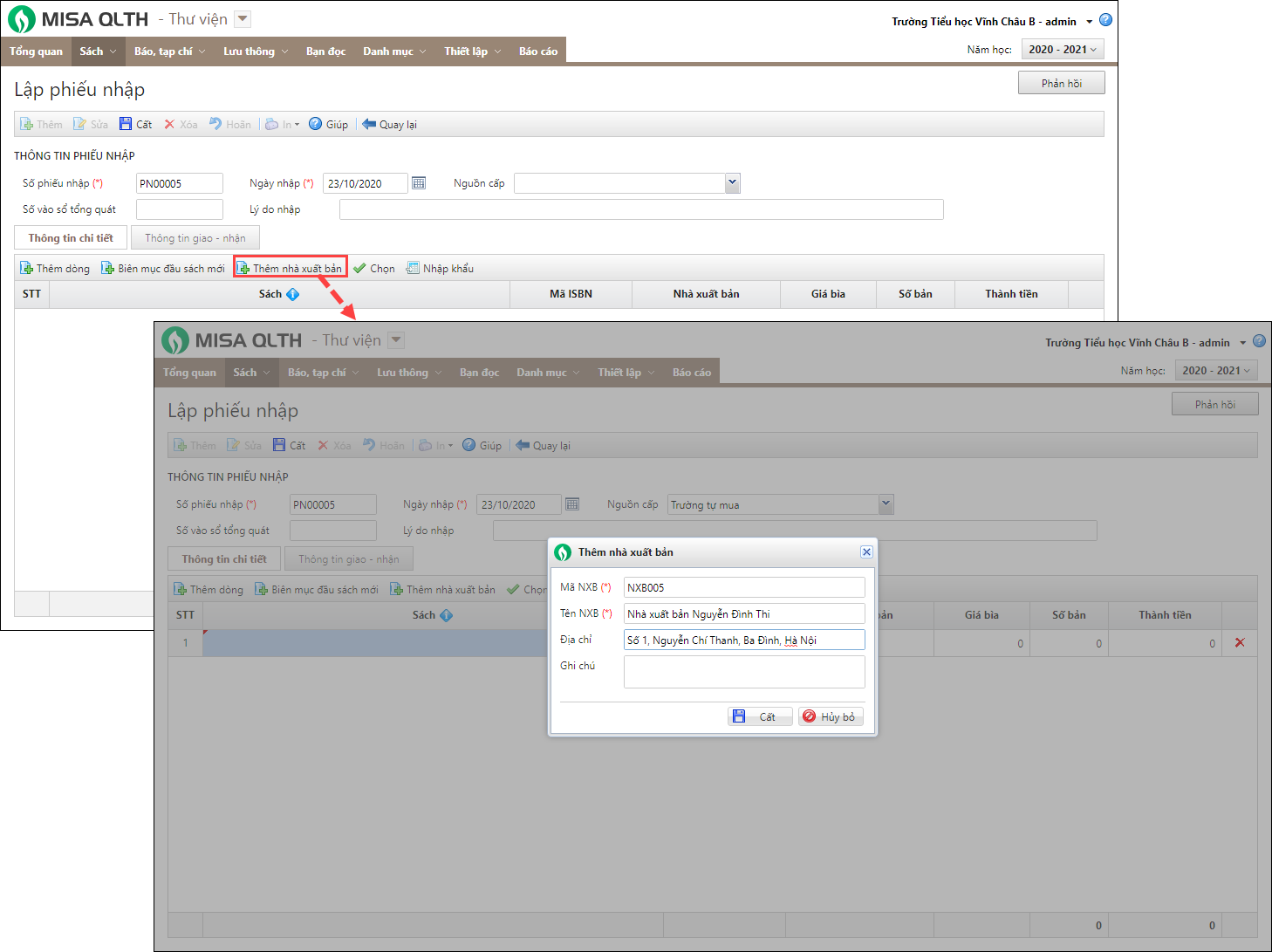Screen dimensions: 1272x952
Task: Click the Địa chỉ field in dialog
Action: pyautogui.click(x=744, y=640)
